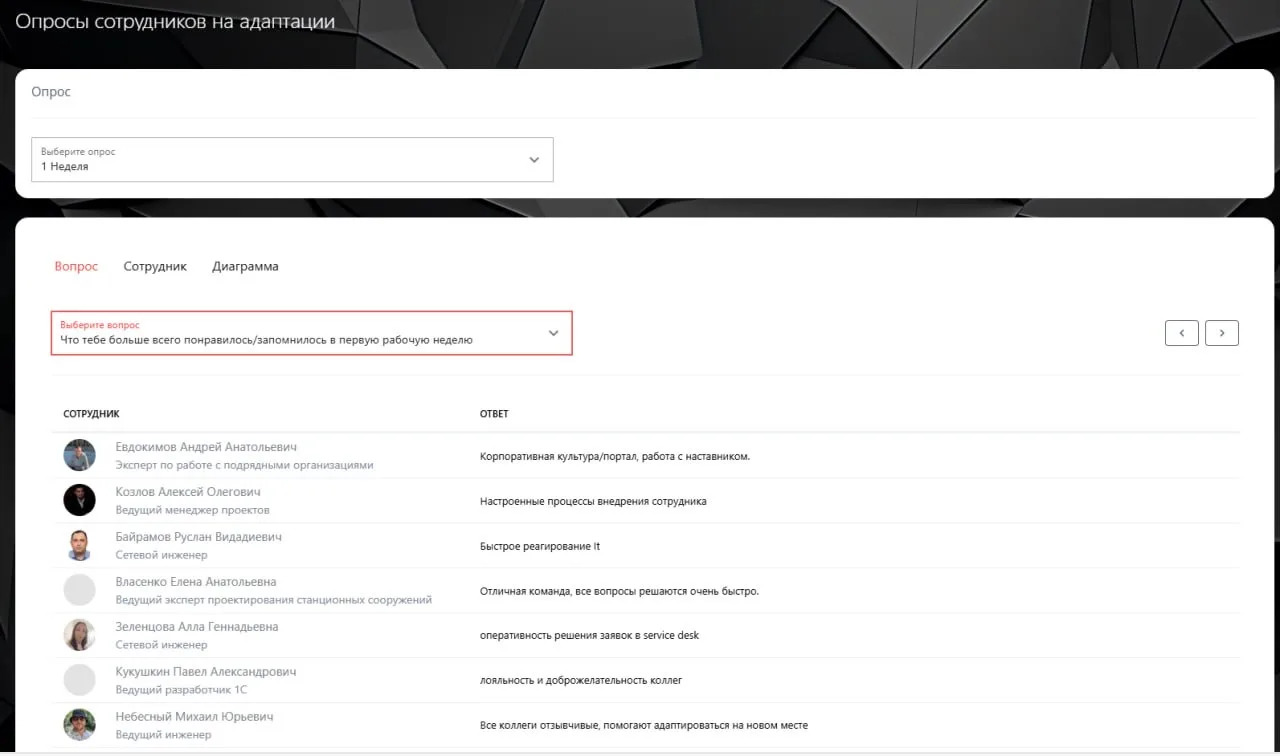Click the СОТРУДНИК column header
Screen dimensions: 1280x756
click(91, 414)
